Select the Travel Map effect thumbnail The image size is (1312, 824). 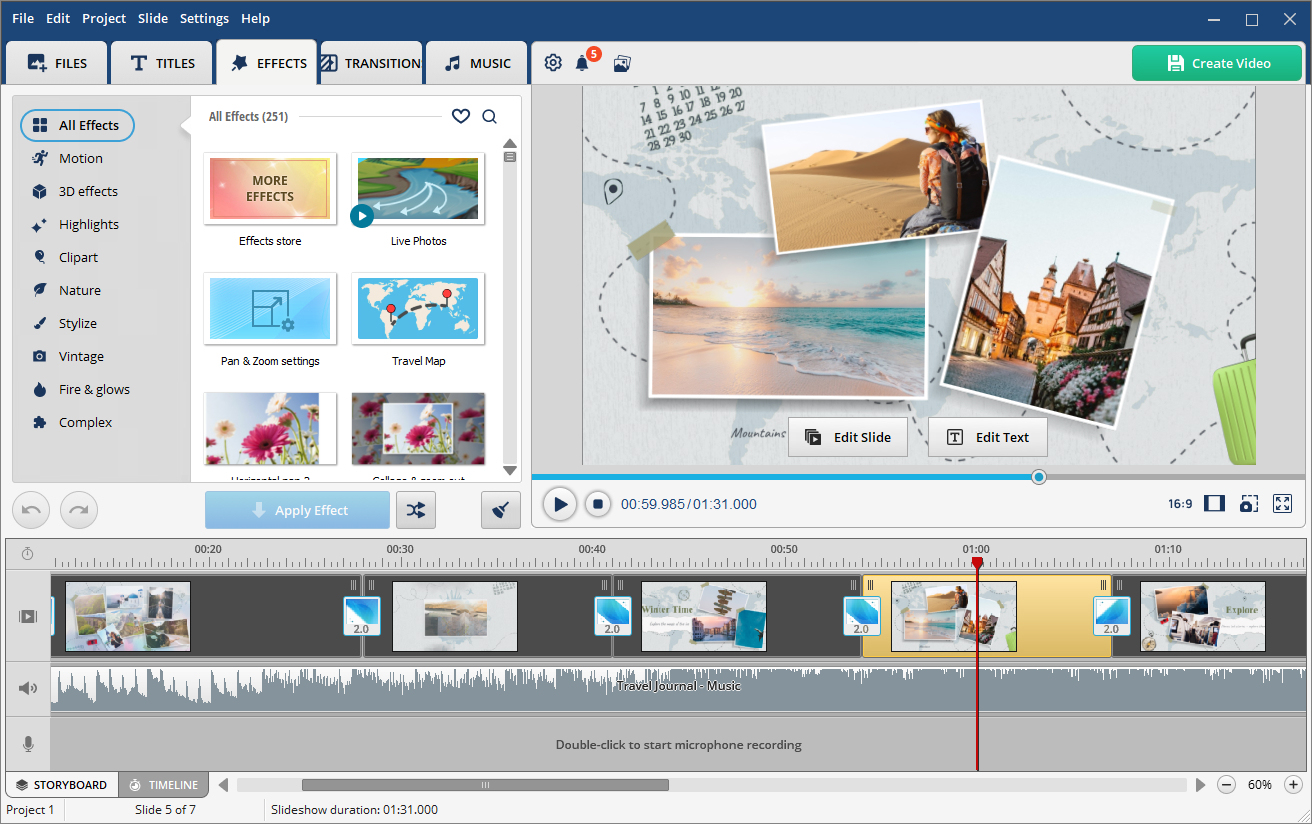point(418,309)
